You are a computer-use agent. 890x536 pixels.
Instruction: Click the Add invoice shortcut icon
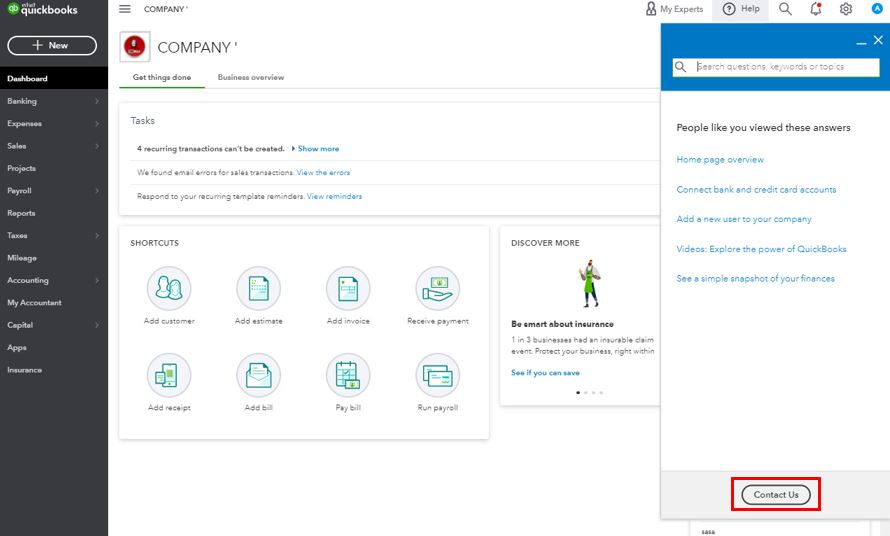click(x=348, y=288)
